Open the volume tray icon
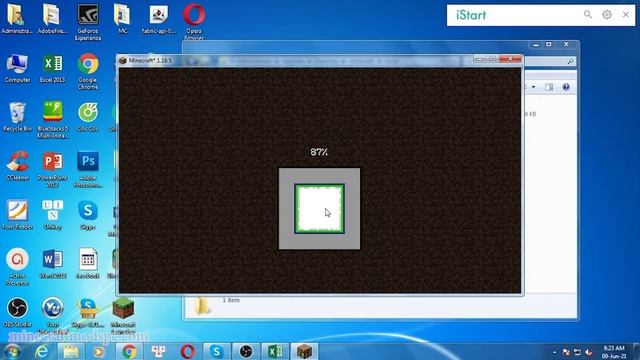Image resolution: width=640 pixels, height=360 pixels. click(589, 352)
